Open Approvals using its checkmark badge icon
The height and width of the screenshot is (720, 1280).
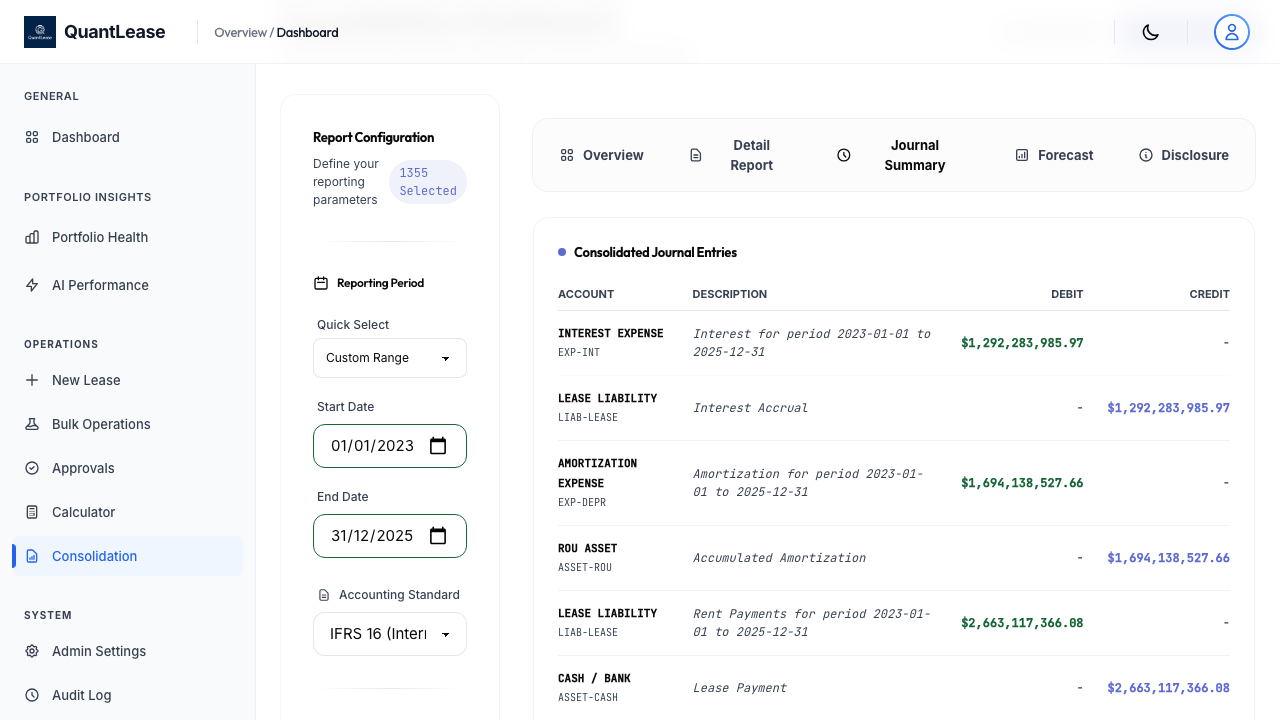(32, 468)
